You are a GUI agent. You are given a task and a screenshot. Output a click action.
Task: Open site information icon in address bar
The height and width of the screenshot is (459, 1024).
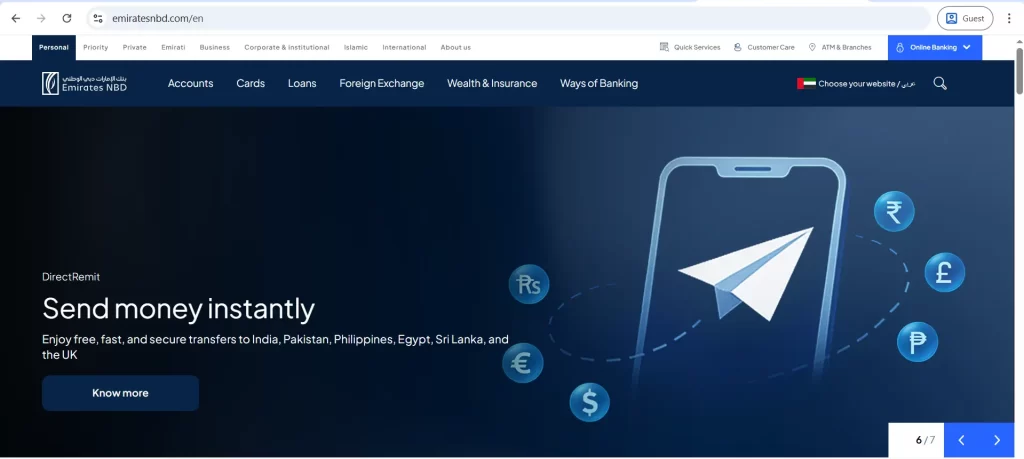98,18
